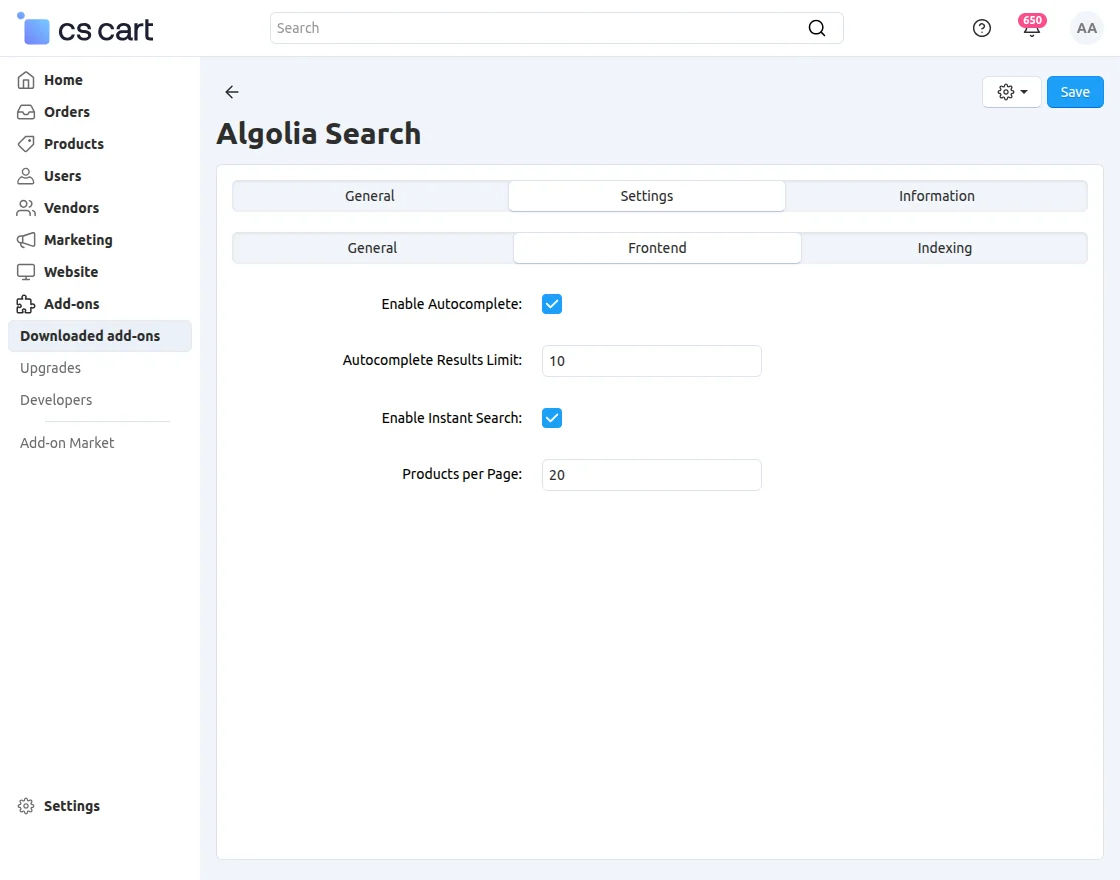The height and width of the screenshot is (880, 1120).
Task: Uncheck Enable Autocomplete checkbox
Action: [552, 304]
